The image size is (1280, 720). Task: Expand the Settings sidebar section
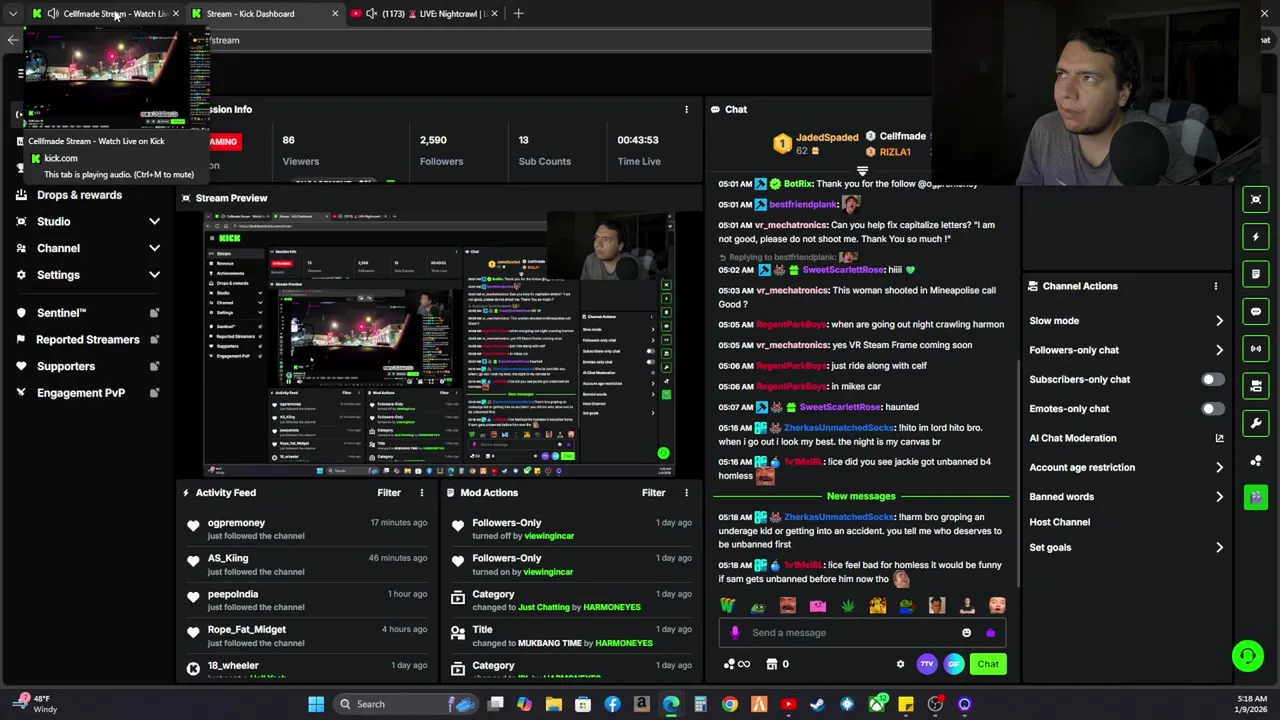pyautogui.click(x=154, y=275)
